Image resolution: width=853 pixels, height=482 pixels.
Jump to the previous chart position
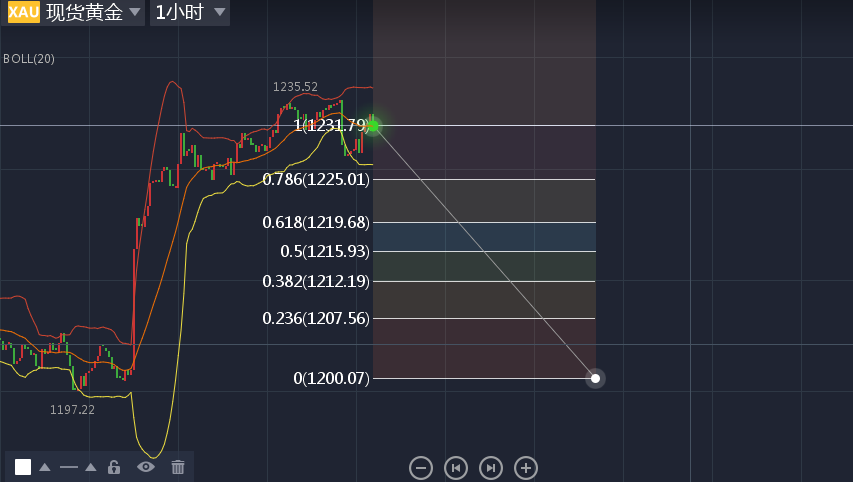[456, 467]
